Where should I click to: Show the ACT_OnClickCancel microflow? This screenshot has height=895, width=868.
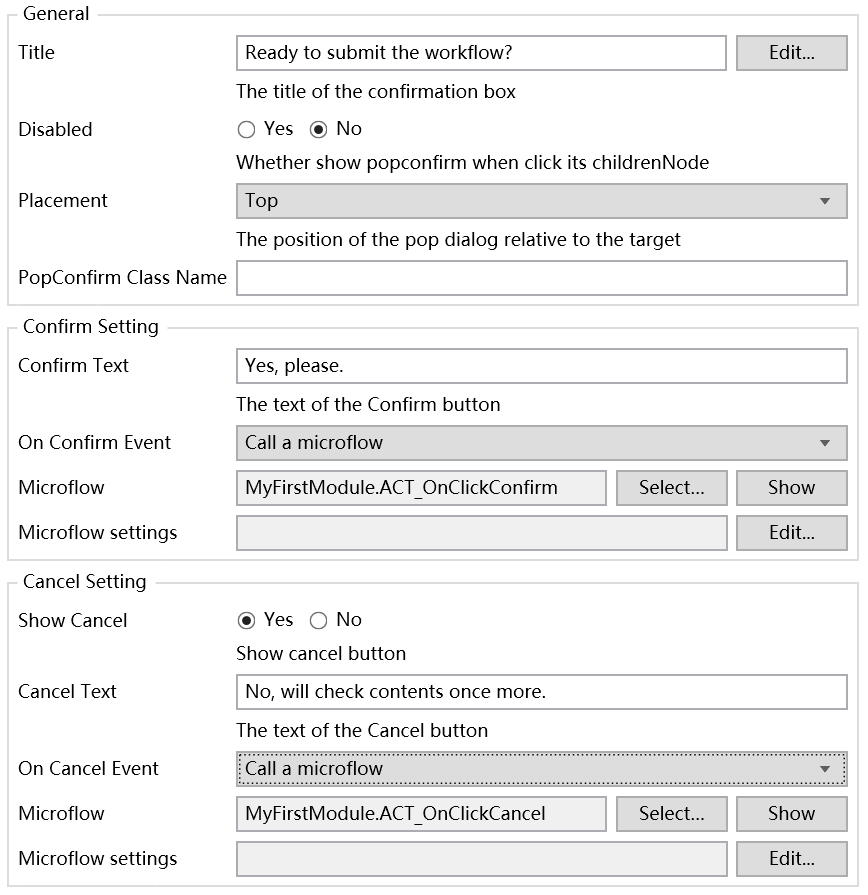pyautogui.click(x=791, y=814)
